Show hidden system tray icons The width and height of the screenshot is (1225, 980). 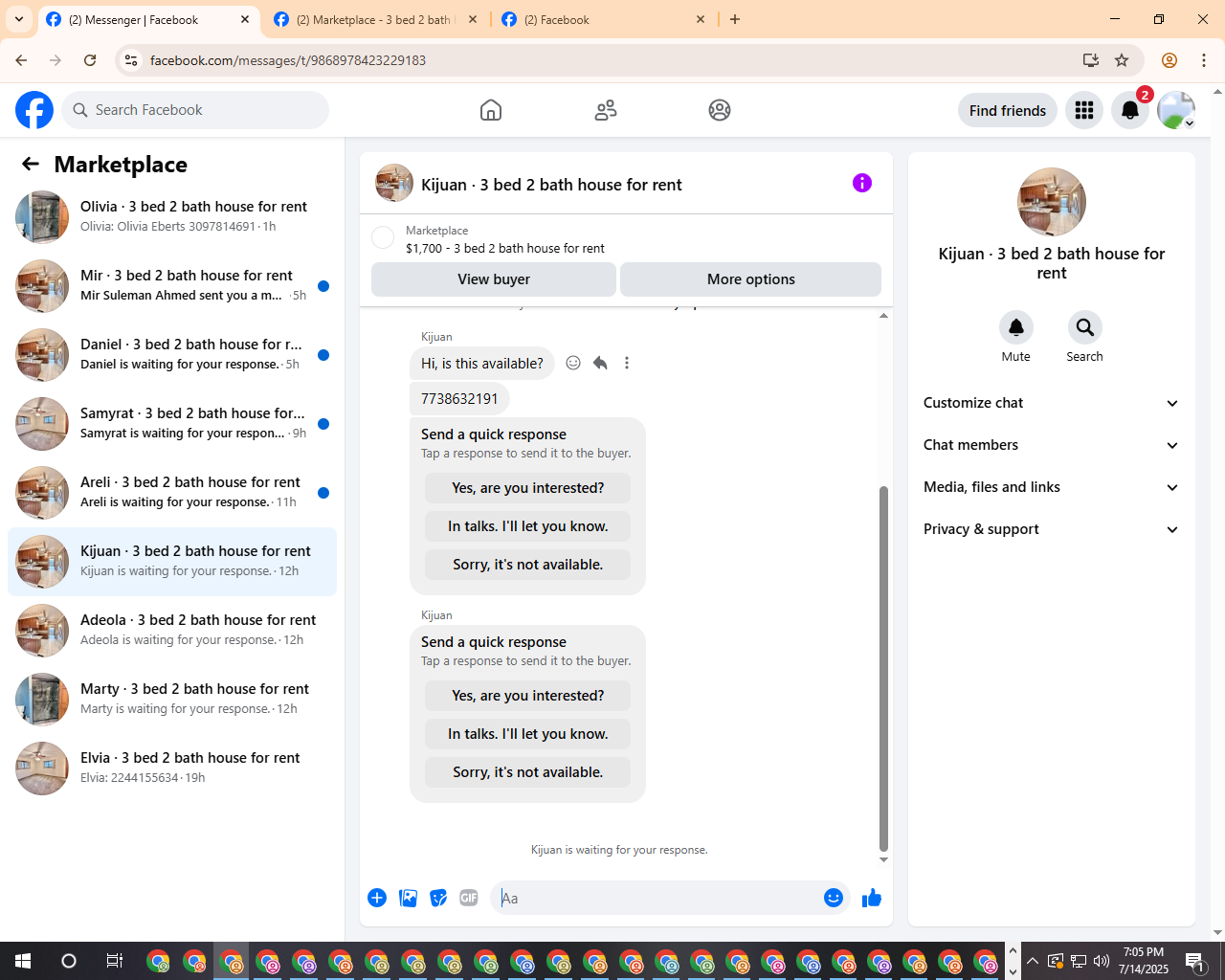click(x=1033, y=961)
